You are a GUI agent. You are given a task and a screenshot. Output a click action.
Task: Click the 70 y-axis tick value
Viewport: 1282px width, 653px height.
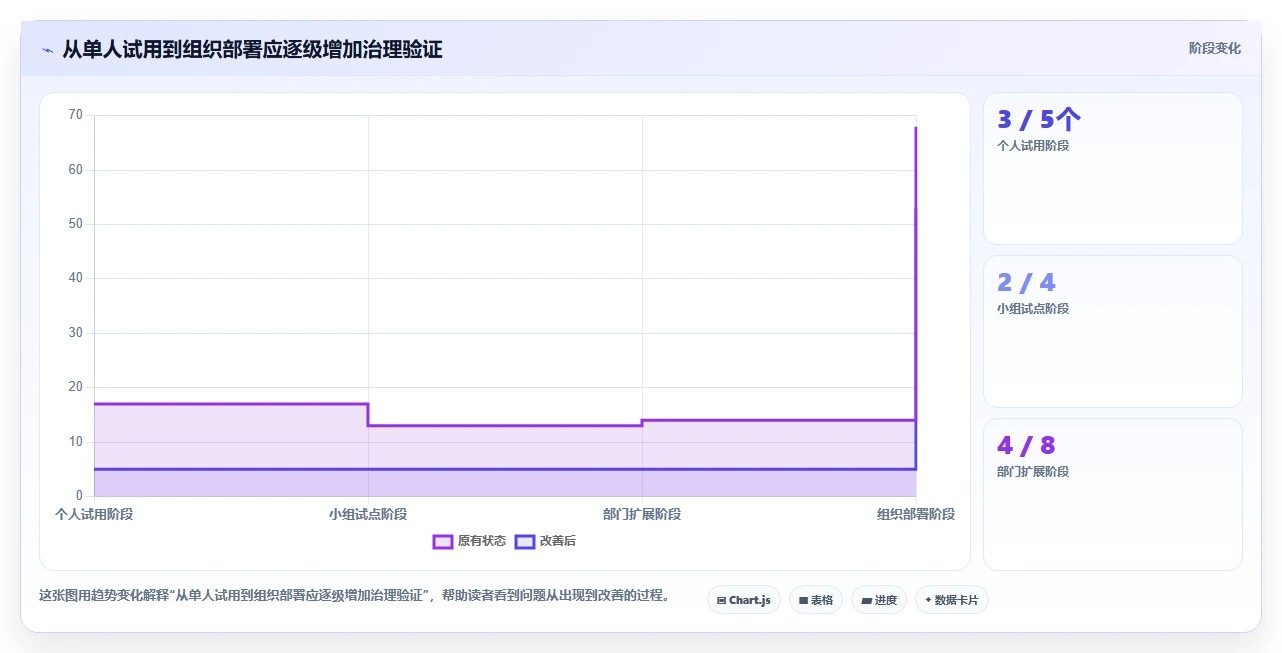pos(76,115)
